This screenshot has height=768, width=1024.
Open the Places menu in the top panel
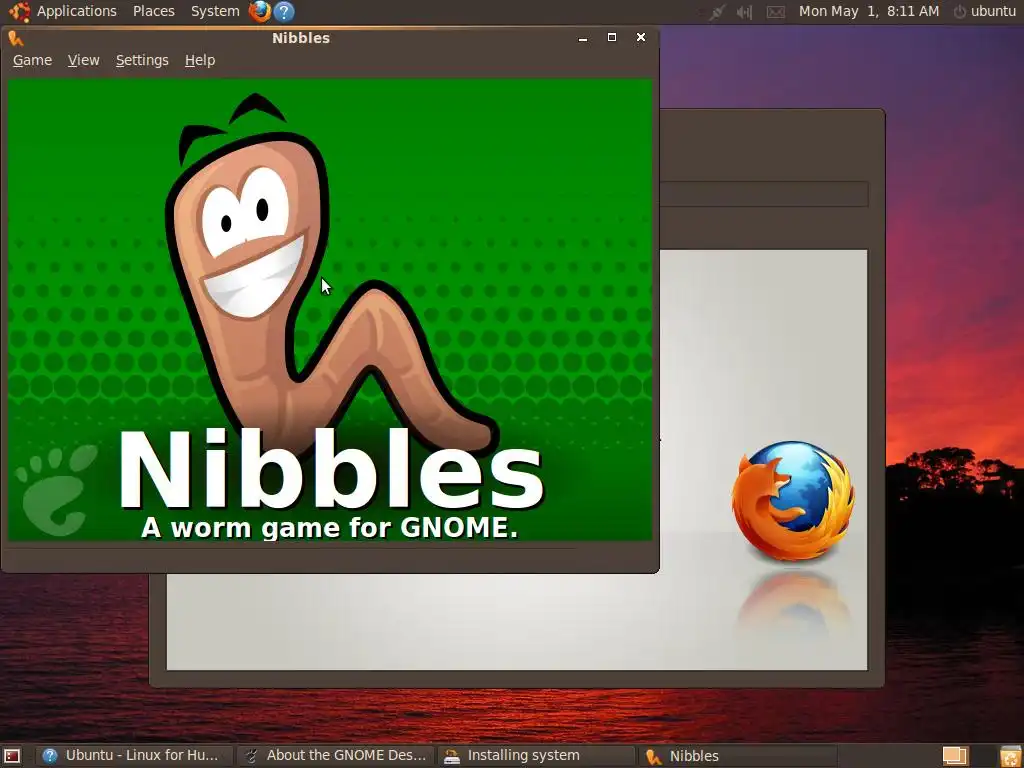point(153,11)
